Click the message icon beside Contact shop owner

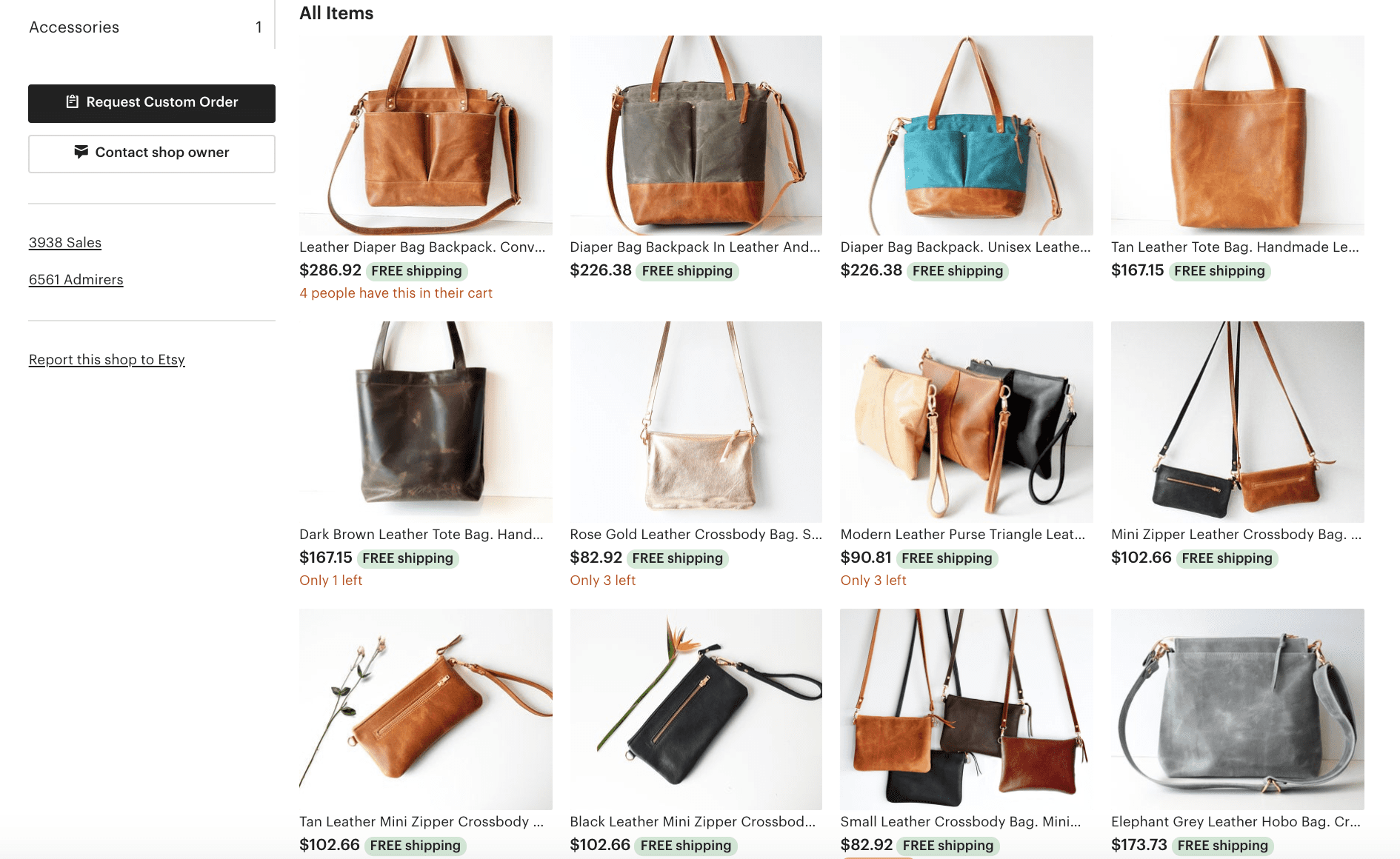pos(81,152)
